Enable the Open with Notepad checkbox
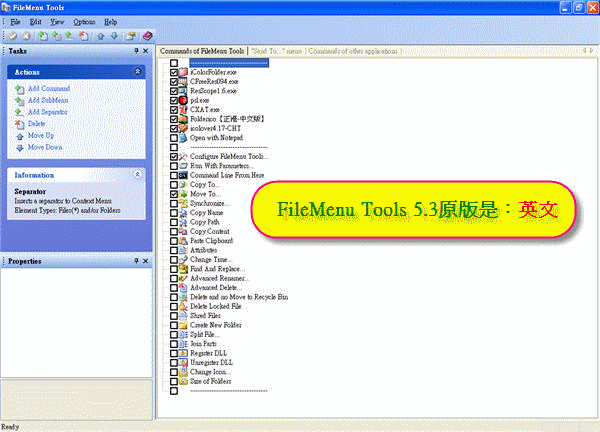The image size is (600, 432). (x=174, y=138)
